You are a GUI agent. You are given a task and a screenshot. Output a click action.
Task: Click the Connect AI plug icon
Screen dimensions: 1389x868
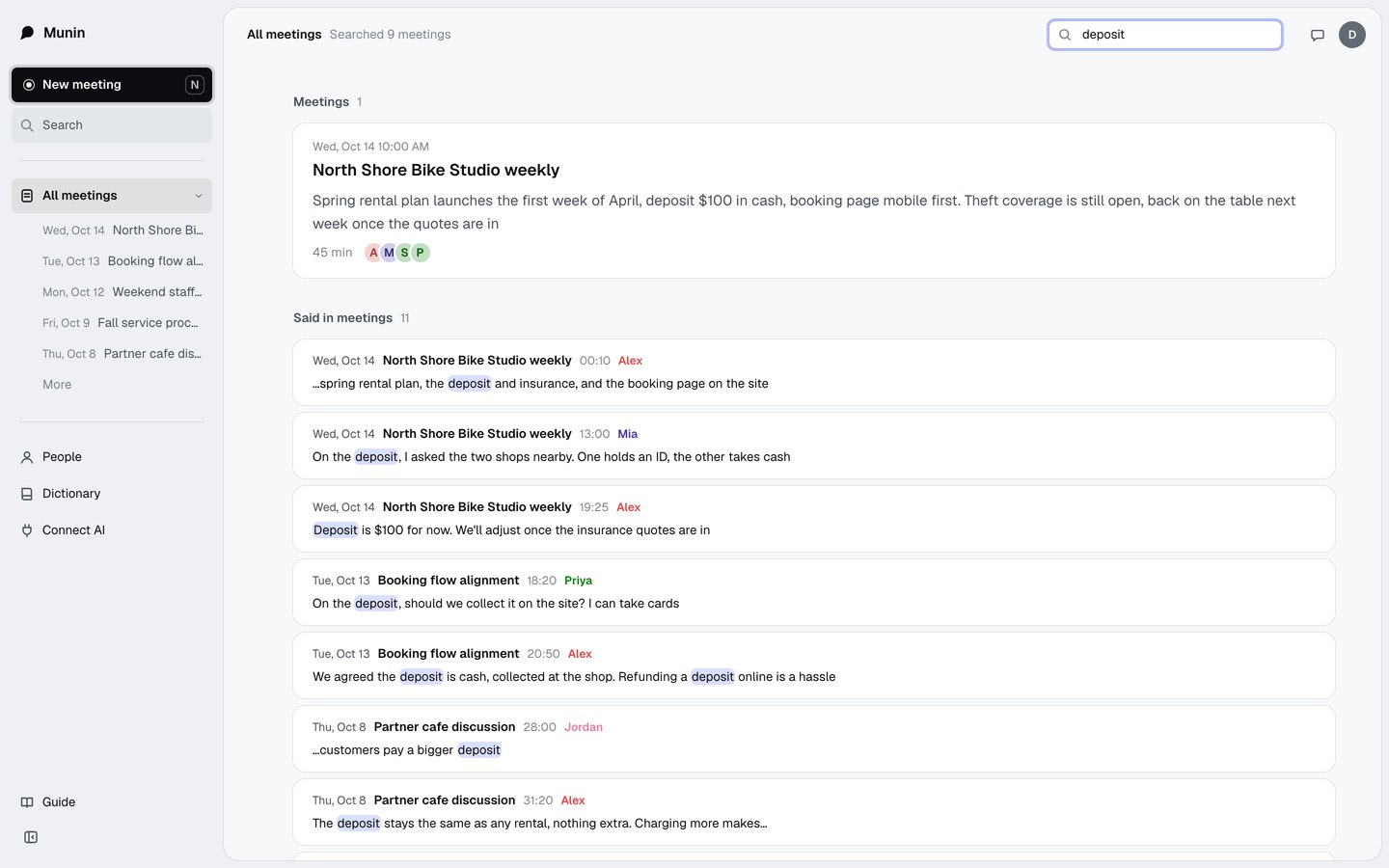tap(27, 530)
